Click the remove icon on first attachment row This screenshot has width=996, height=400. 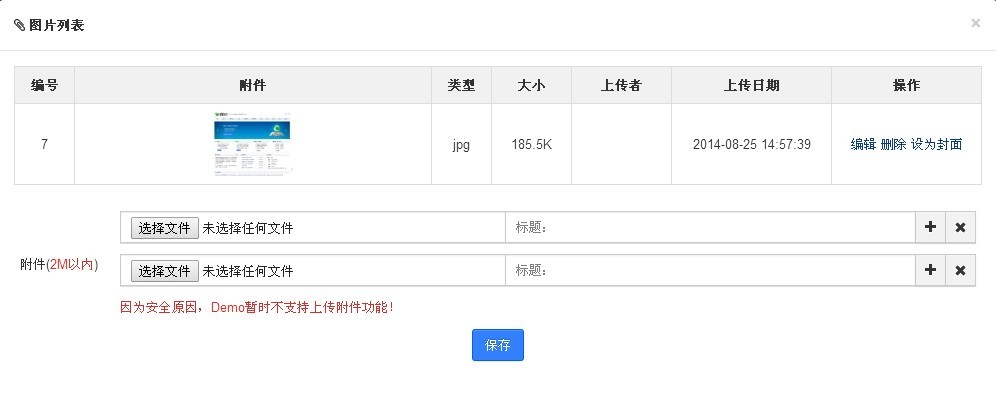(960, 227)
